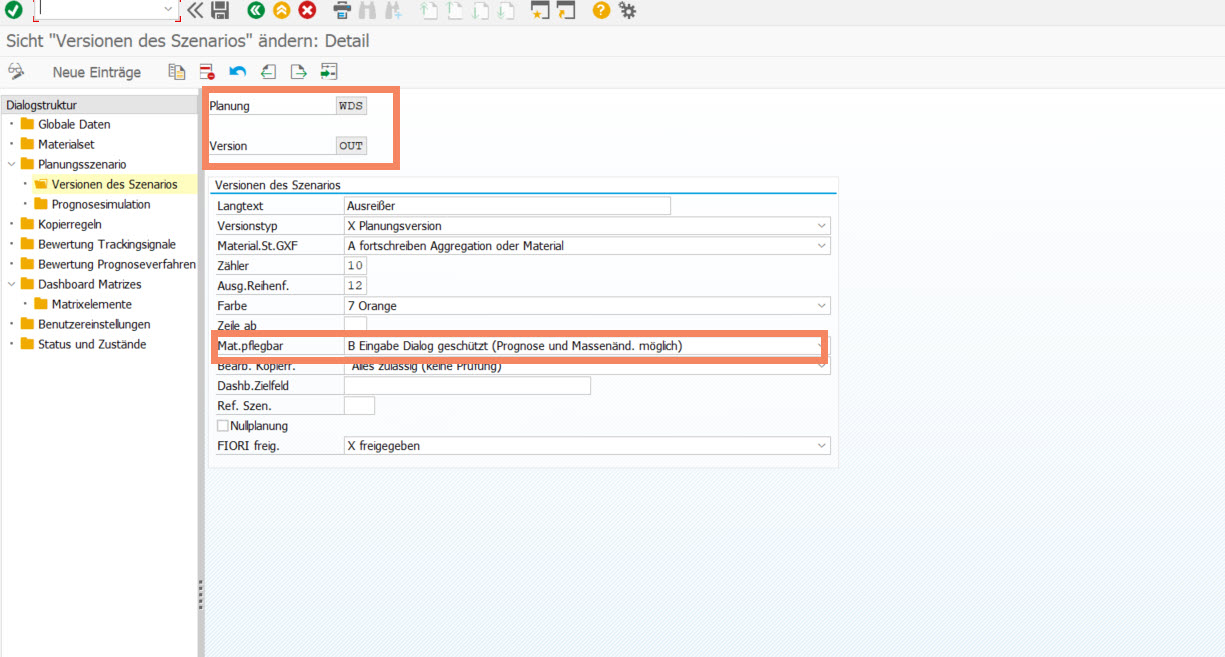
Task: Click the Print icon in toolbar
Action: pyautogui.click(x=342, y=10)
